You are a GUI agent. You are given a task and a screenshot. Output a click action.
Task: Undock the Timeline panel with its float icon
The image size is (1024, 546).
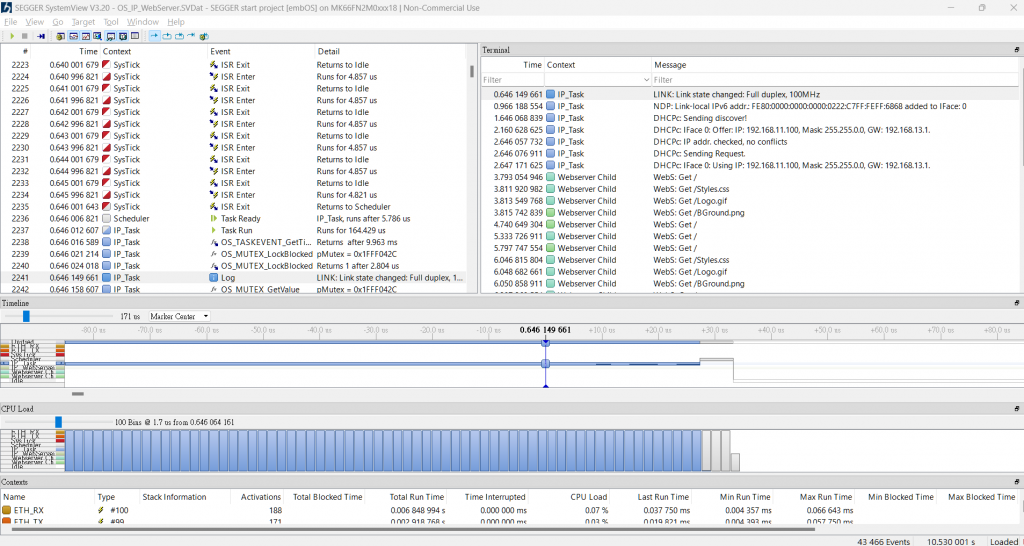coord(1016,303)
